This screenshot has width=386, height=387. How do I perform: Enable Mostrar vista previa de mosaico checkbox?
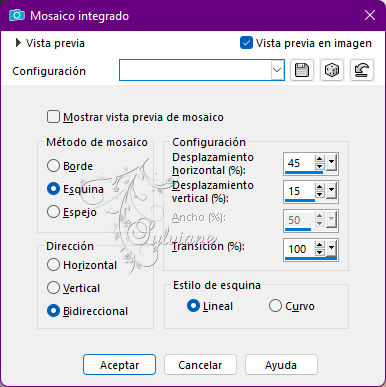(x=53, y=117)
